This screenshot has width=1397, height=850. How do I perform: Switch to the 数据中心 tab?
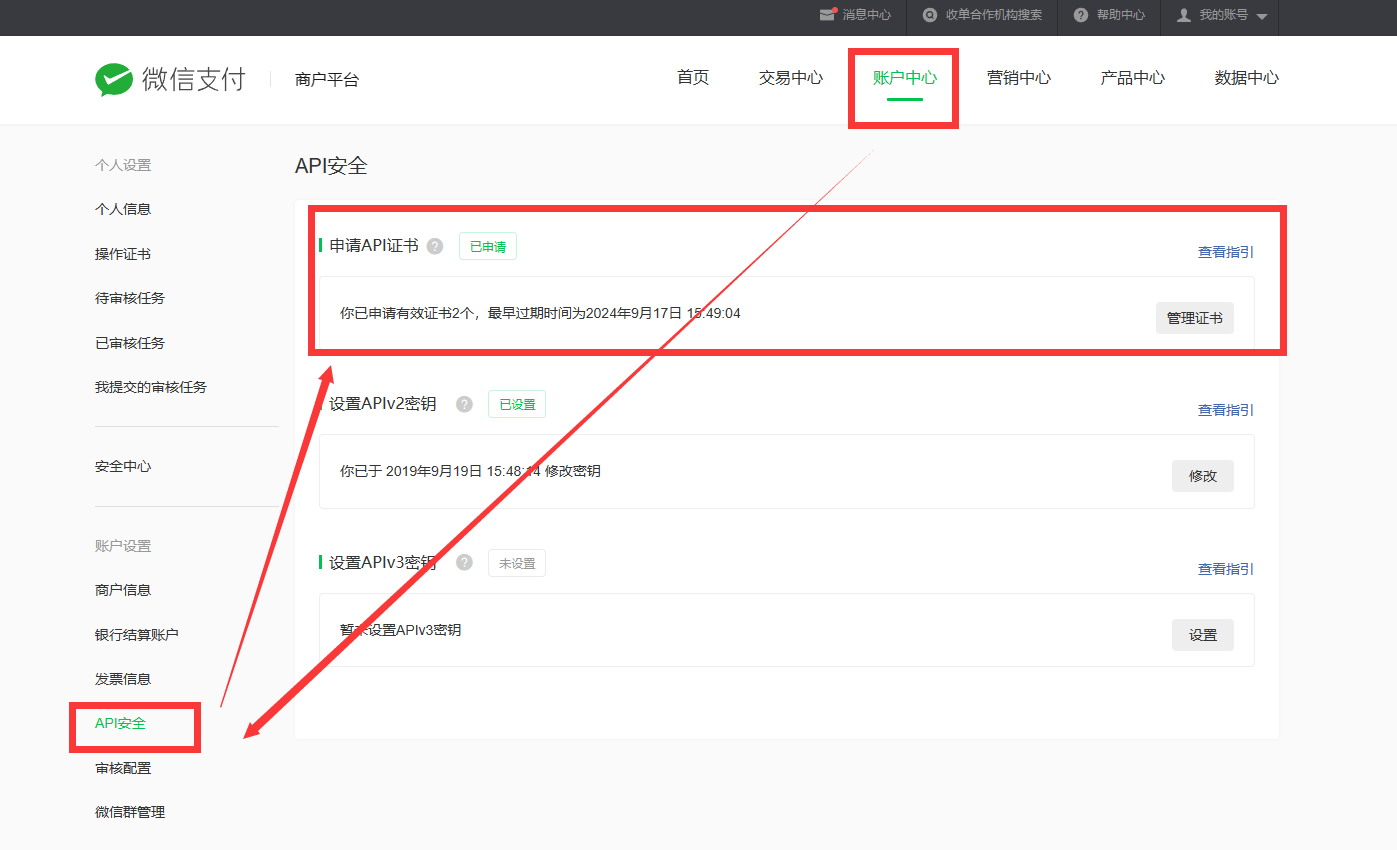pyautogui.click(x=1247, y=78)
